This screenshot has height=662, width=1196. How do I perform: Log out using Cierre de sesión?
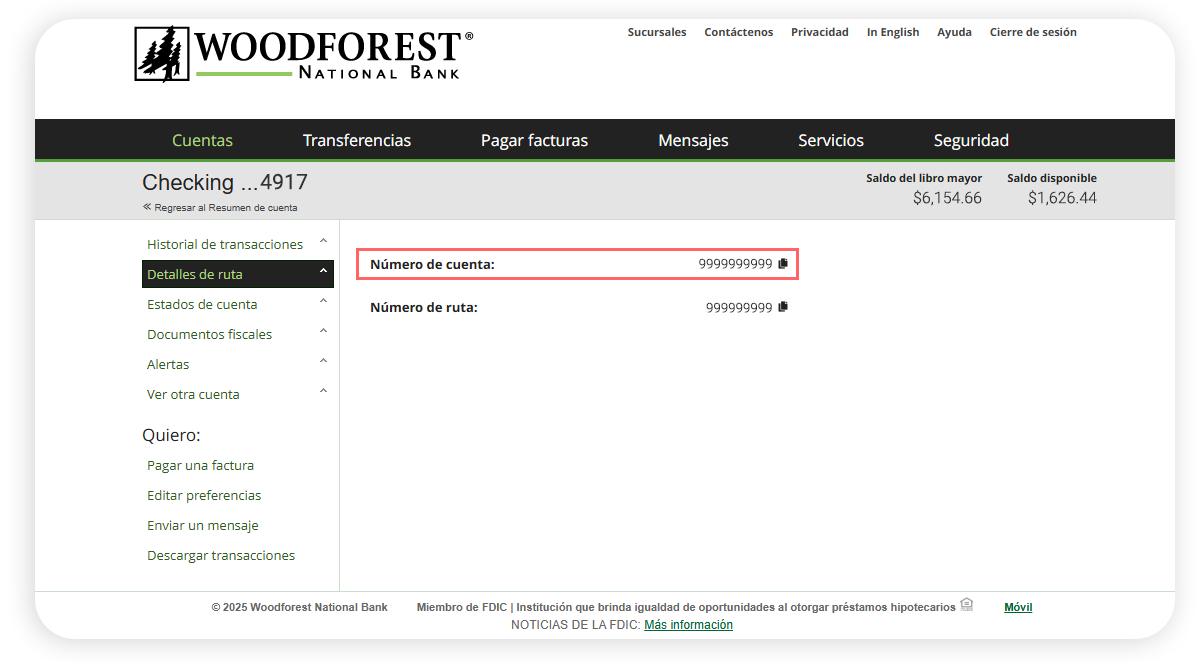[1032, 32]
